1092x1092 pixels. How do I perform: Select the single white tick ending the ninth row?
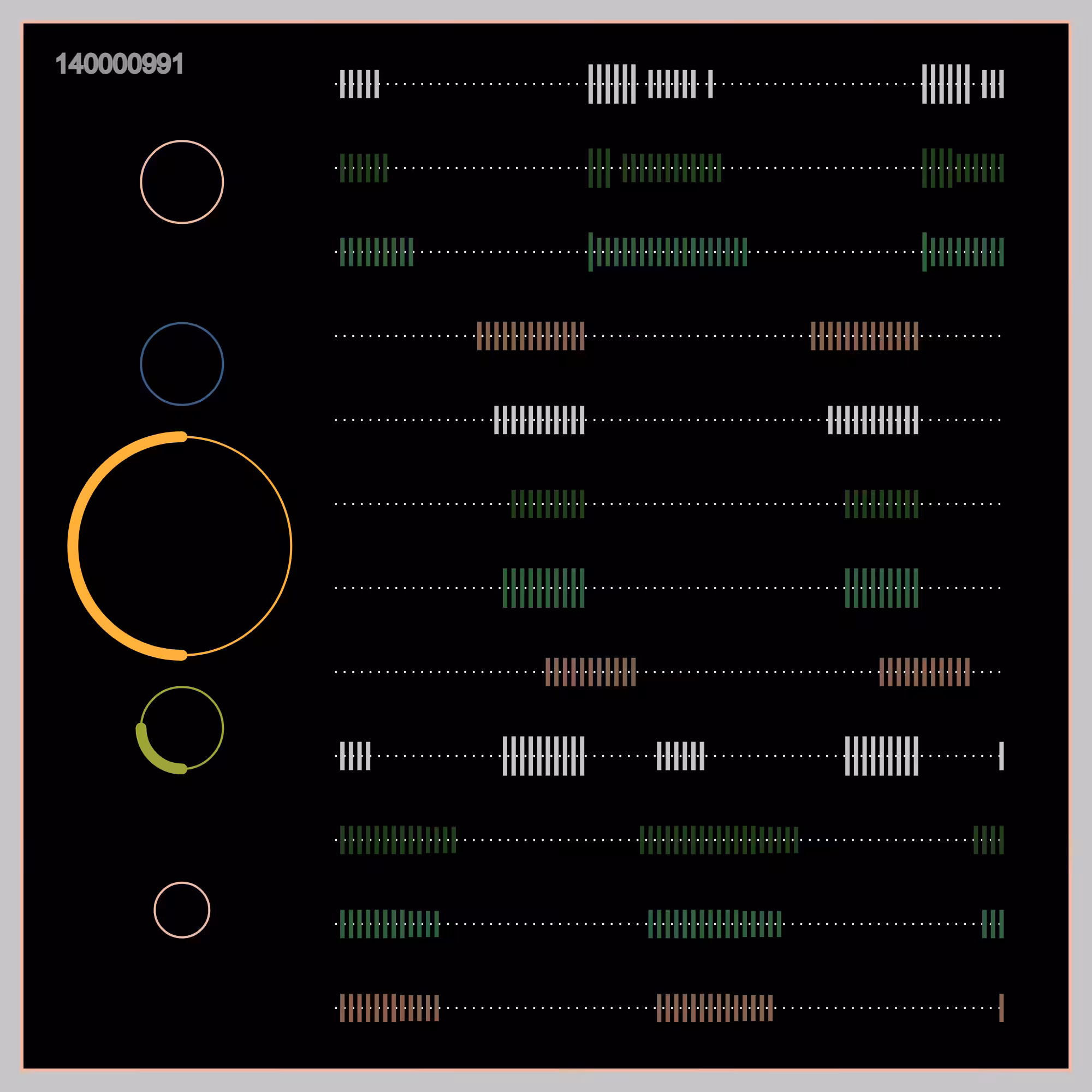click(1001, 756)
